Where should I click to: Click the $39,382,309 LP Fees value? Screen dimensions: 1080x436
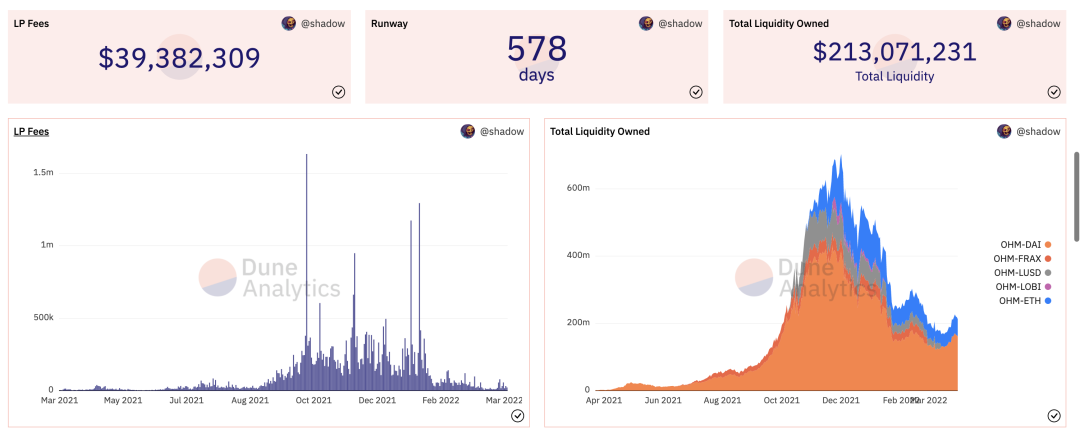tap(179, 58)
